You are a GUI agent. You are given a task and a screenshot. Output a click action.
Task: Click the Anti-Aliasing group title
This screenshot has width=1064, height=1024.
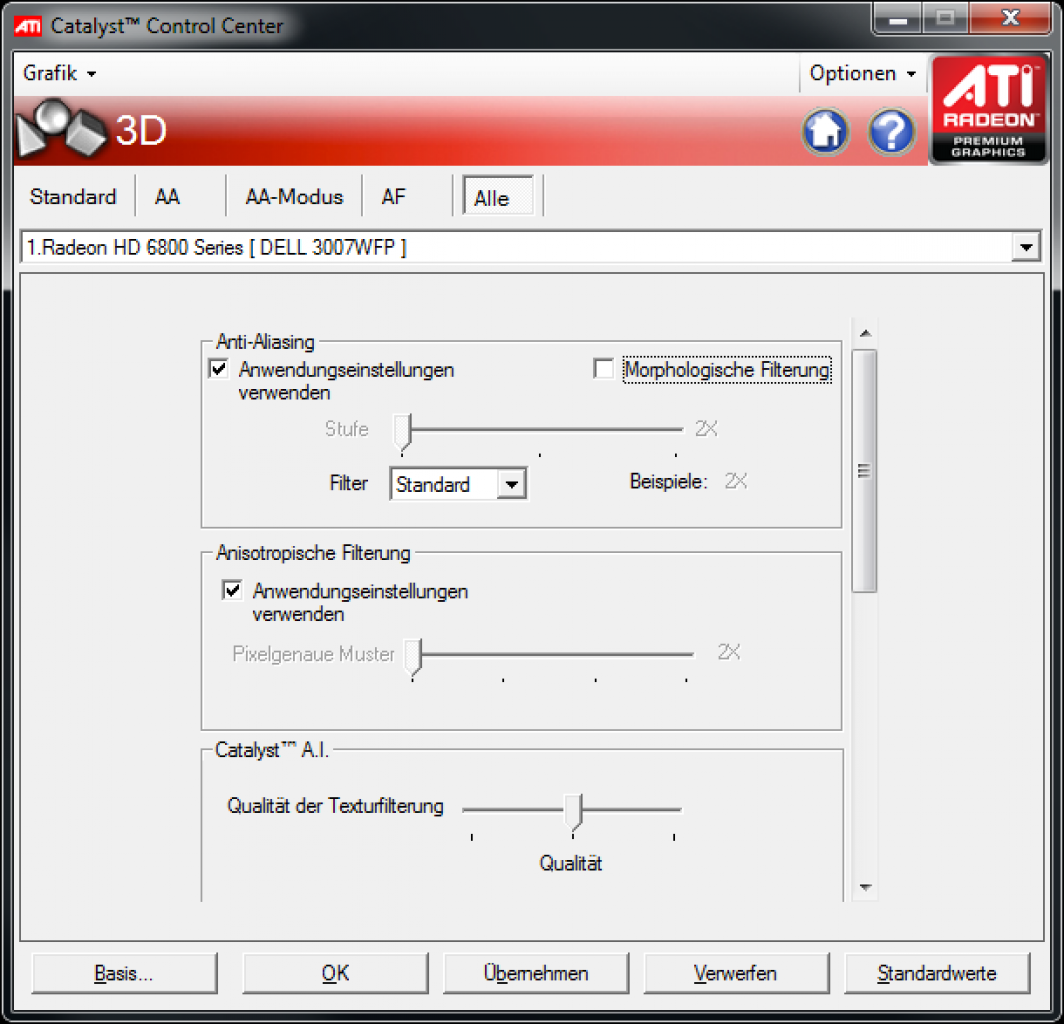265,341
